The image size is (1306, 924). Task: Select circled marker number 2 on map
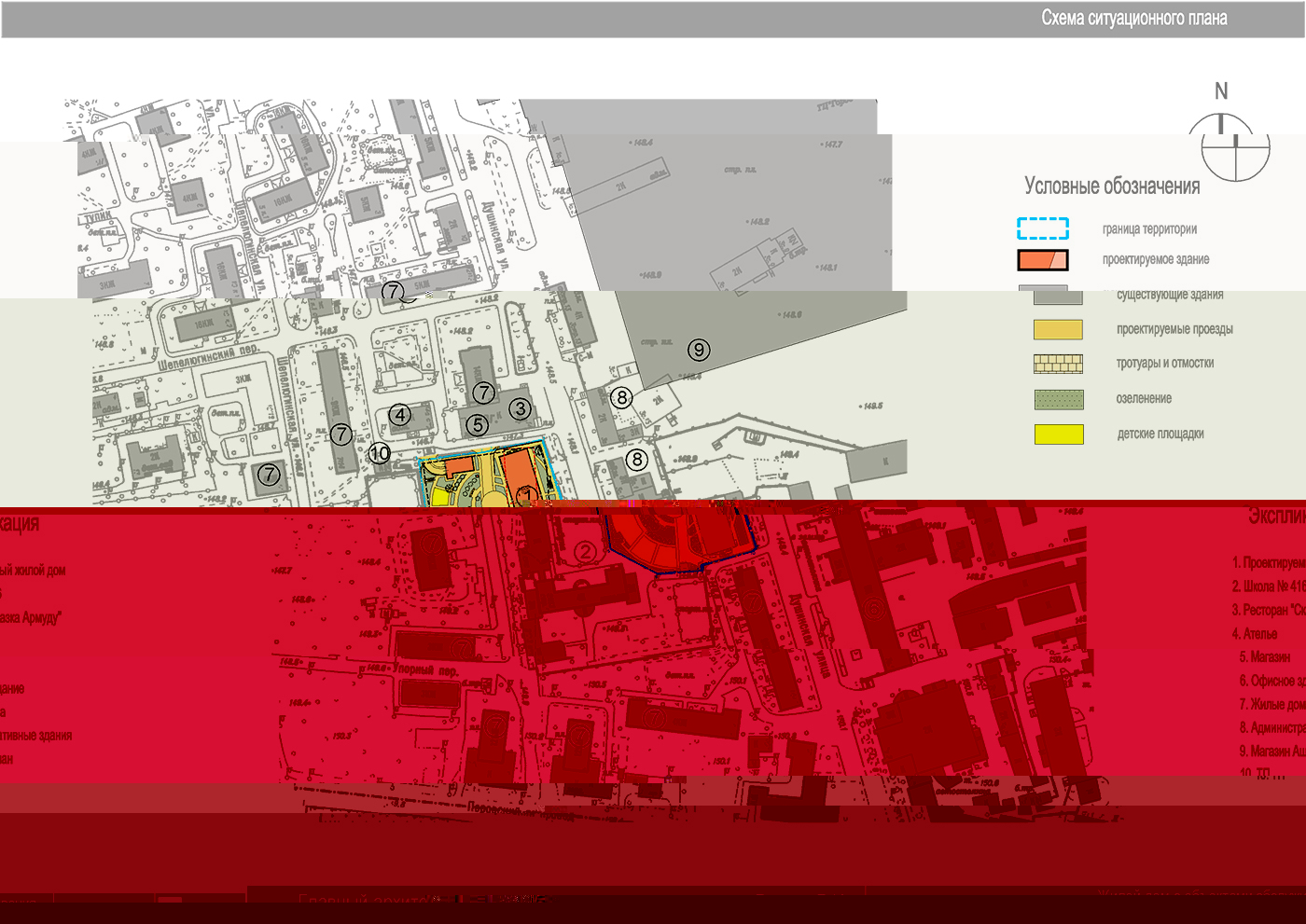point(585,552)
